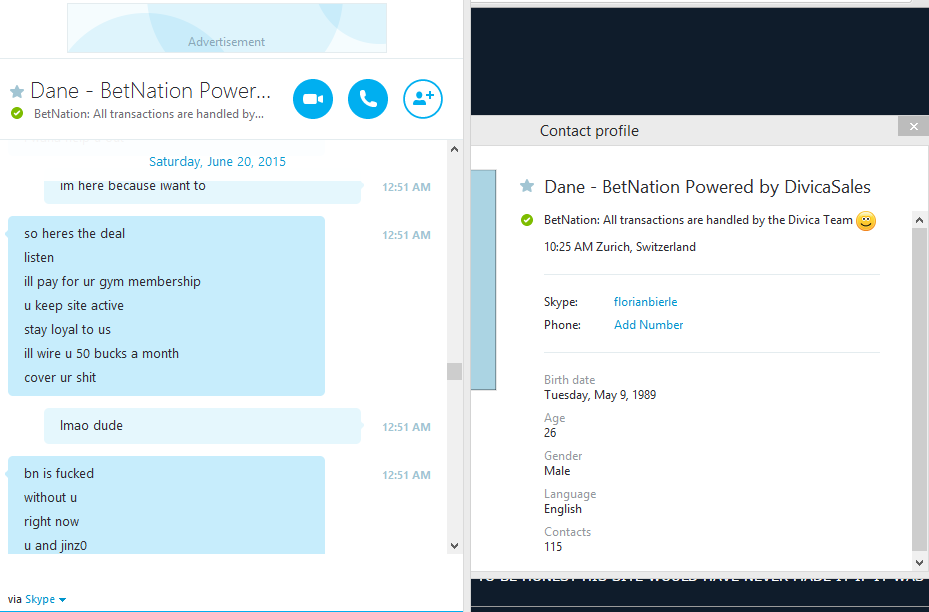Click the chat scrollbar down arrow
Screen dimensions: 929x612
tap(454, 546)
